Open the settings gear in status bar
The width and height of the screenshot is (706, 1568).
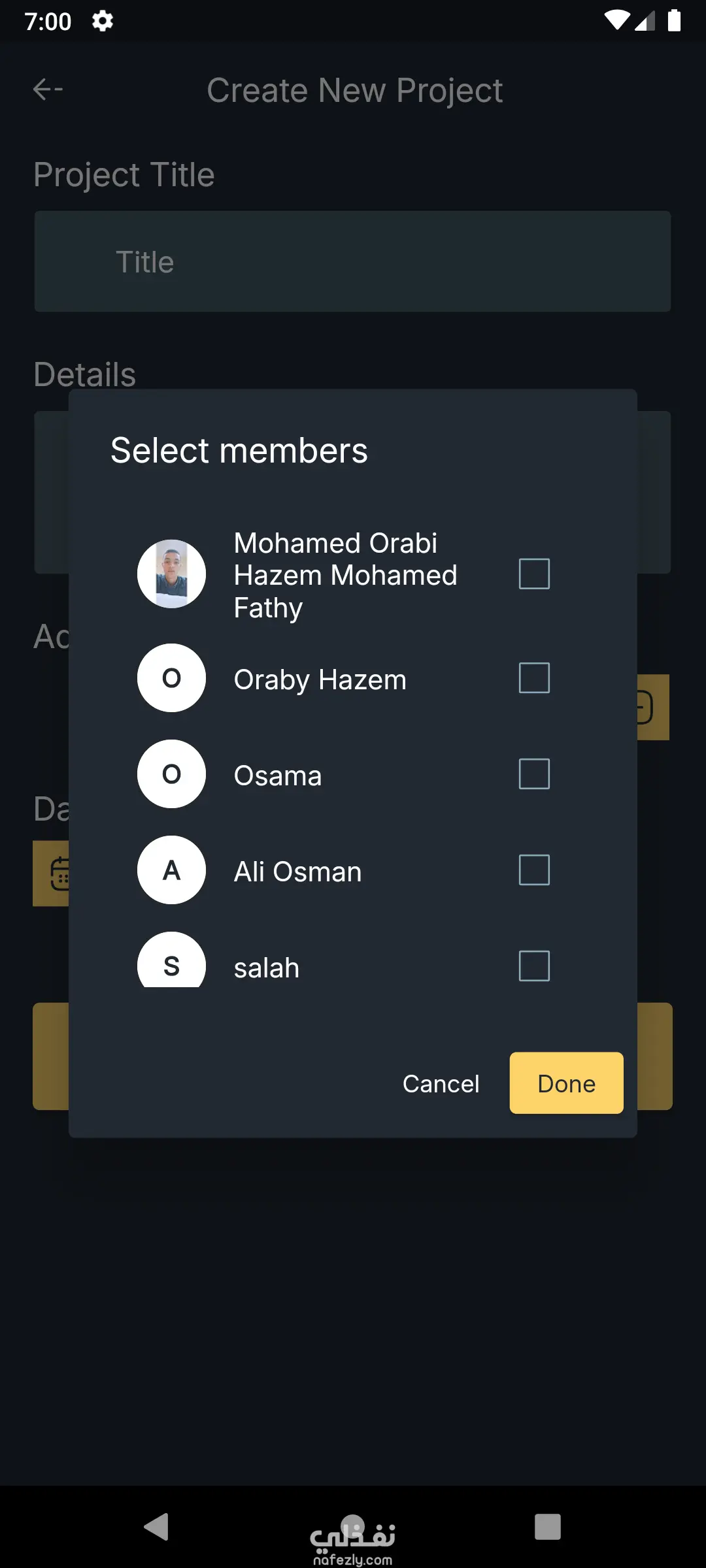[x=103, y=21]
